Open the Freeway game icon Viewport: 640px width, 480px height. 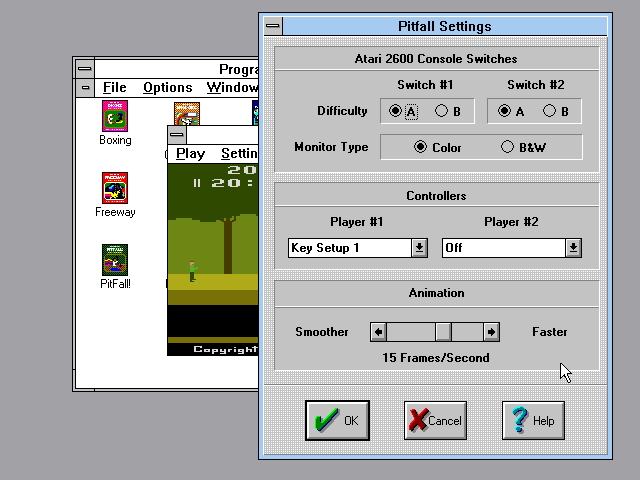[115, 188]
